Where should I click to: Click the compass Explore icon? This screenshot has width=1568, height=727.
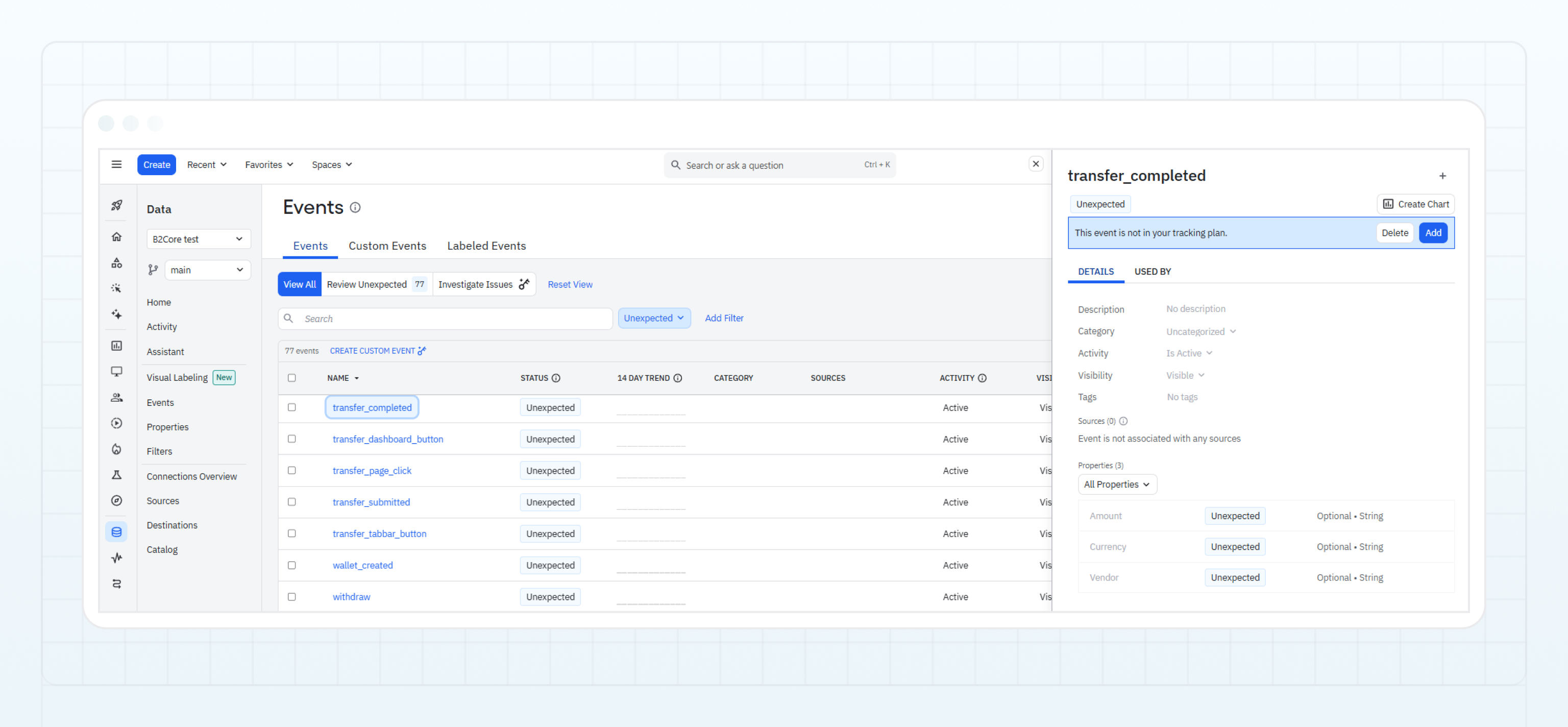pos(117,500)
